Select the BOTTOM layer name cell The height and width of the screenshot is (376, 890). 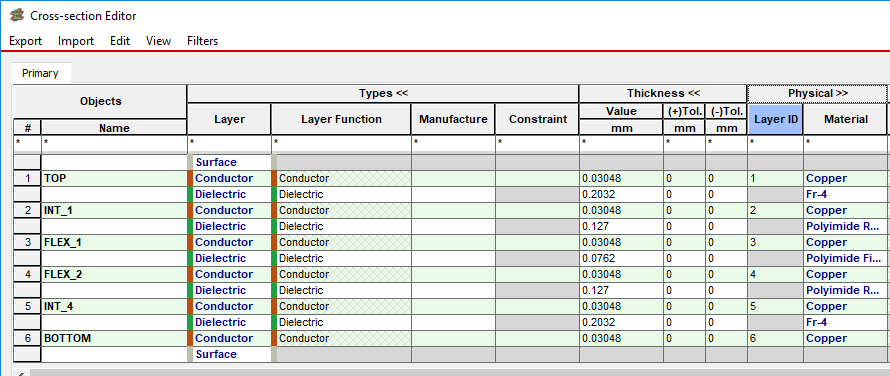point(114,338)
